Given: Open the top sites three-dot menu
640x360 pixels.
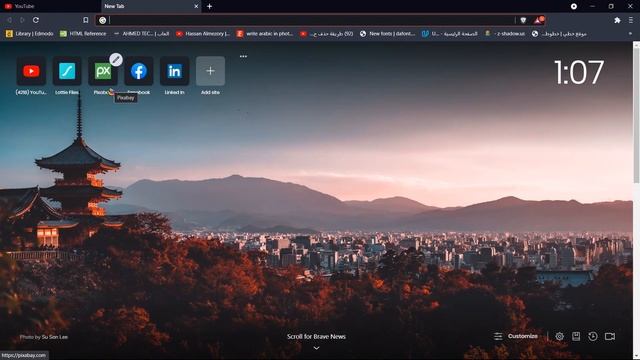Looking at the screenshot, I should pyautogui.click(x=243, y=56).
